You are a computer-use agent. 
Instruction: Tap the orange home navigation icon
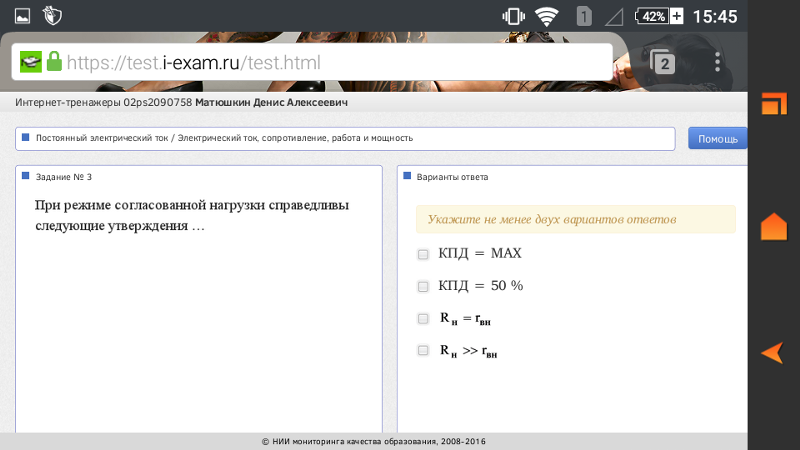coord(774,226)
